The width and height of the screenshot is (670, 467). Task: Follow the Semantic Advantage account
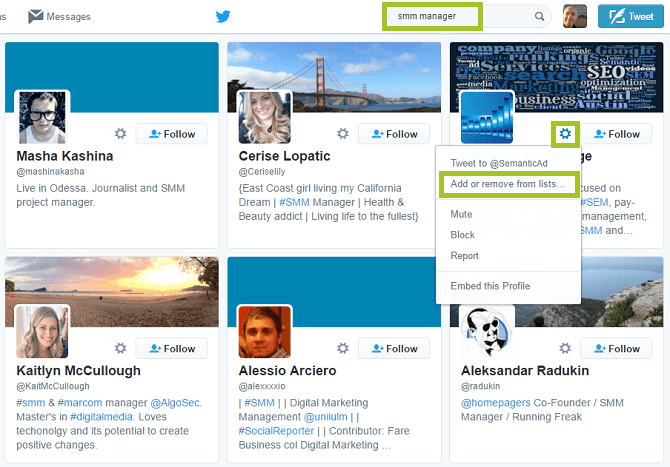coord(616,134)
